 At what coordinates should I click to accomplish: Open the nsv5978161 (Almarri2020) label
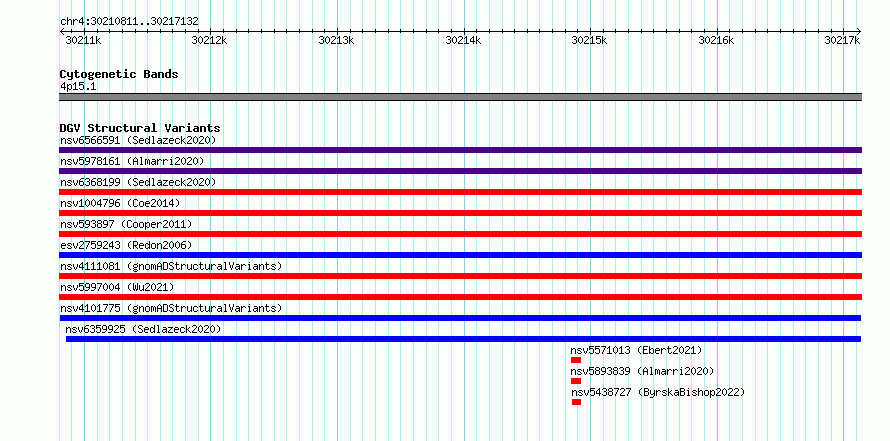point(132,161)
